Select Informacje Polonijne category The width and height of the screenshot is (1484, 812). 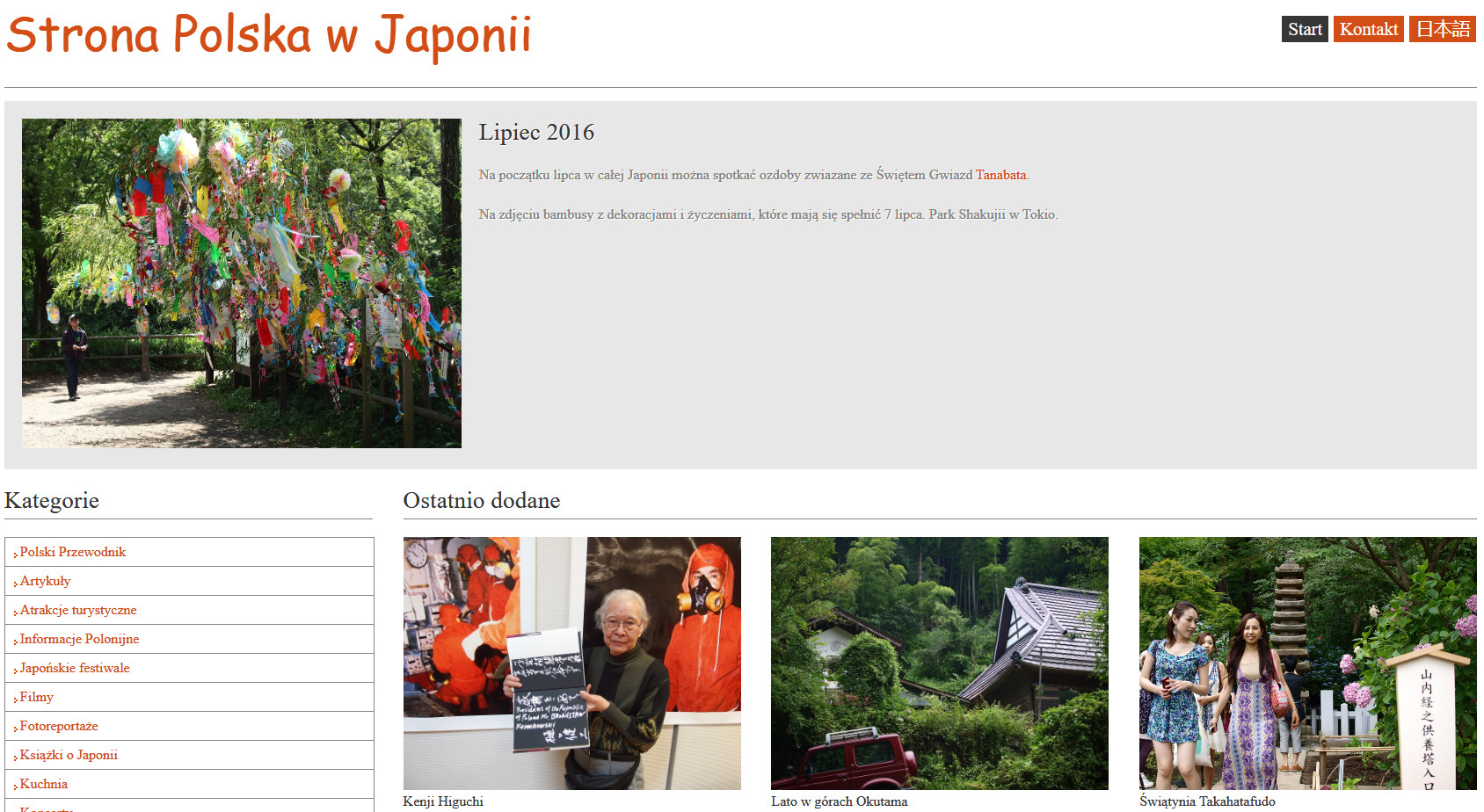pyautogui.click(x=79, y=639)
